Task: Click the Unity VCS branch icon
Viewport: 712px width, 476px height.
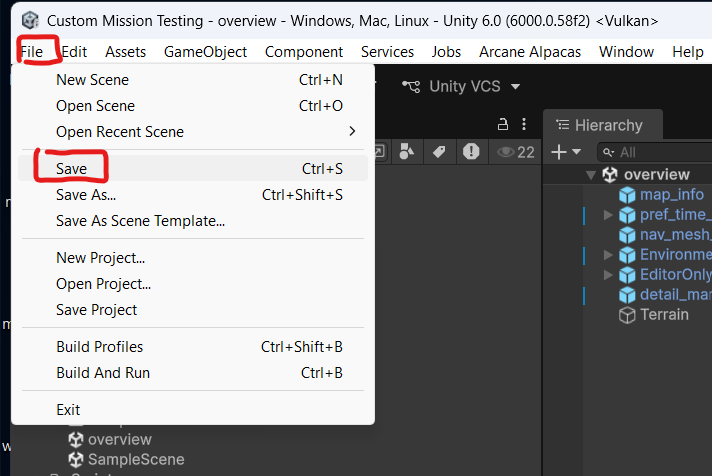Action: pos(411,86)
